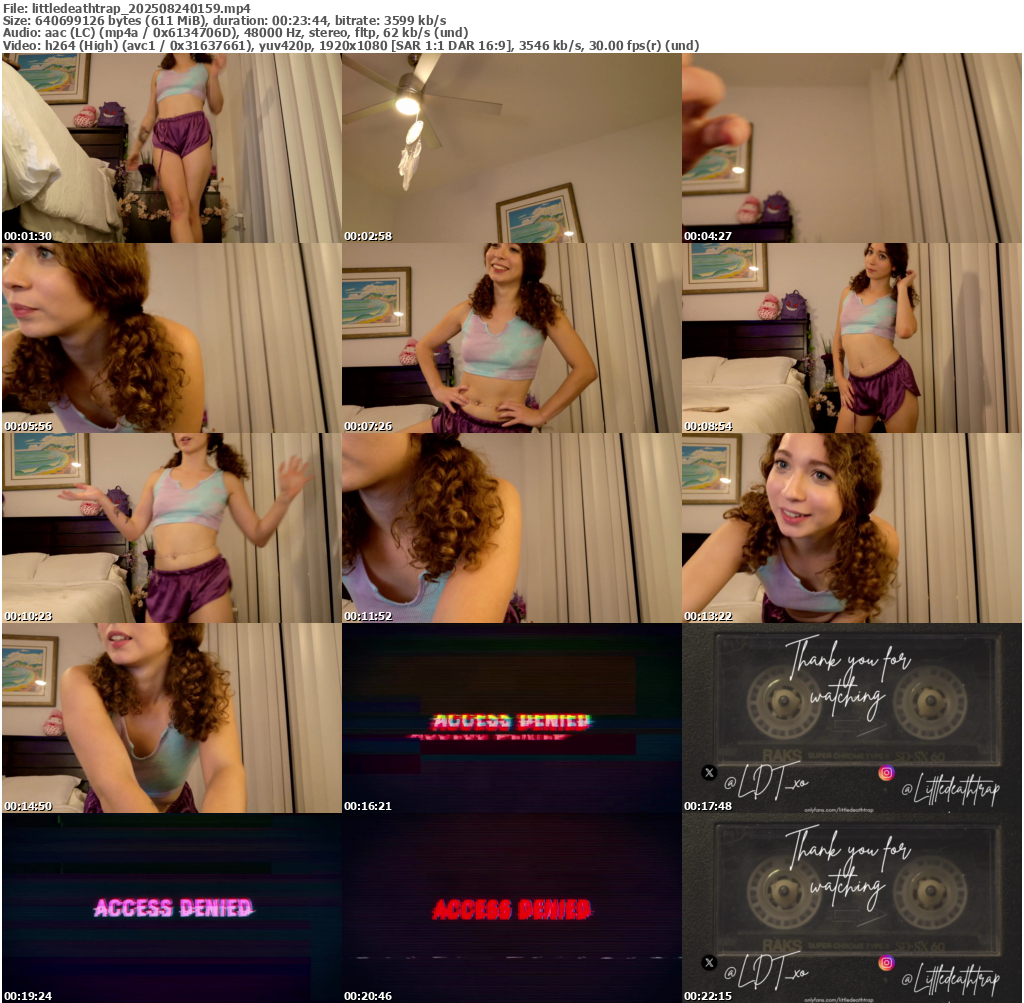
Task: Open the Thank you for watching thumbnail at 00:22:15
Action: pos(852,908)
